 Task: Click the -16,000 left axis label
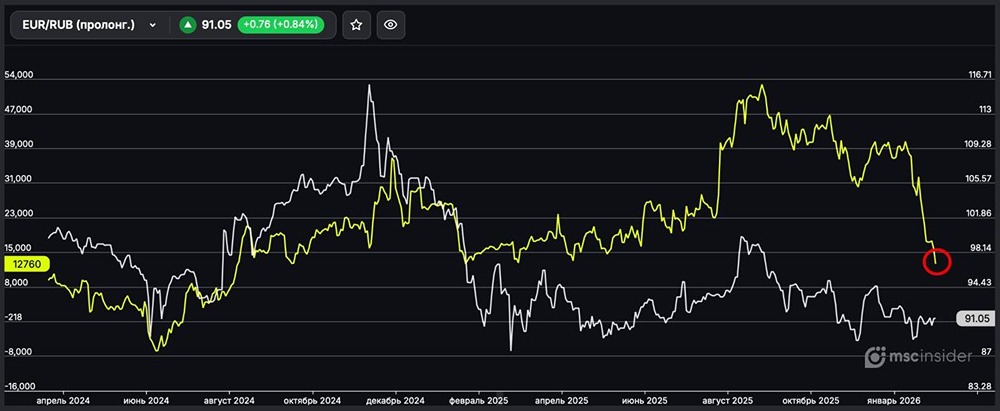[x=20, y=387]
